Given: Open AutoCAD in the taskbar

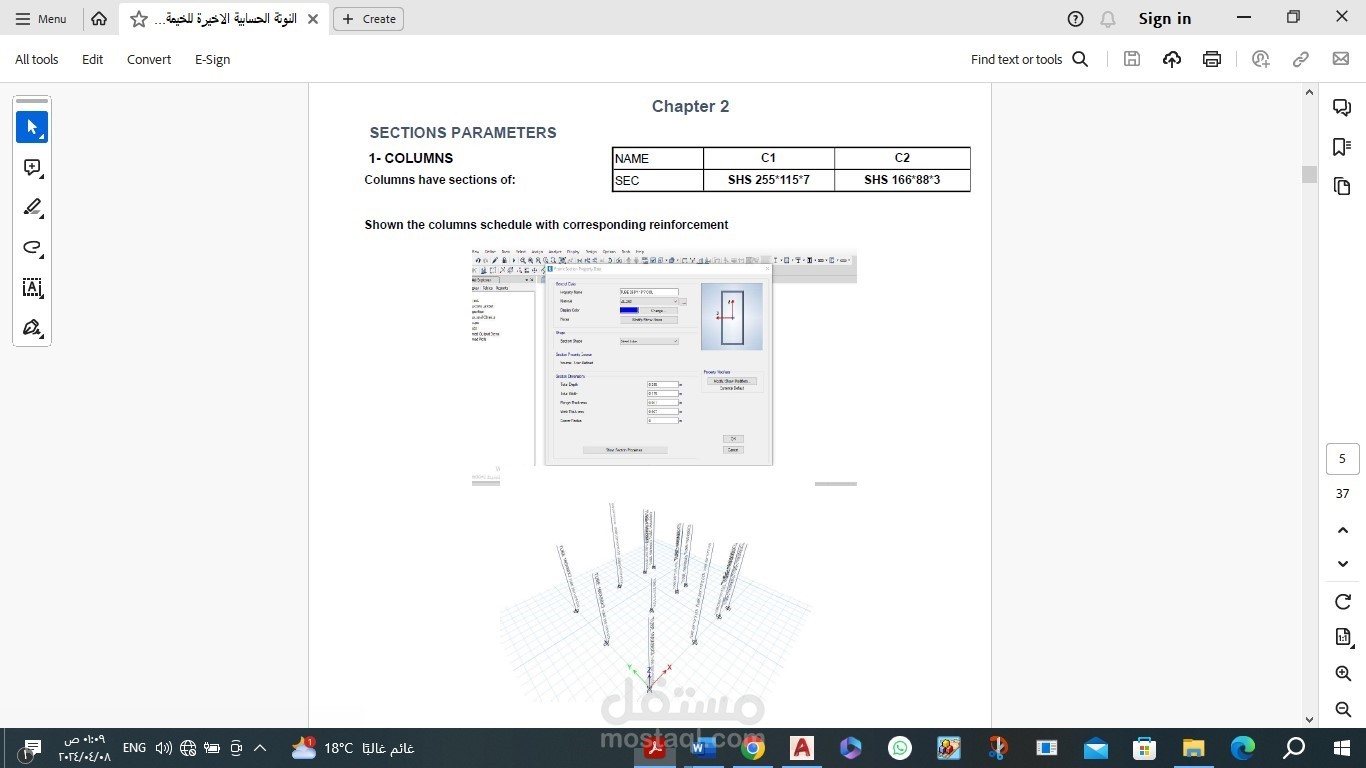Looking at the screenshot, I should click(802, 748).
